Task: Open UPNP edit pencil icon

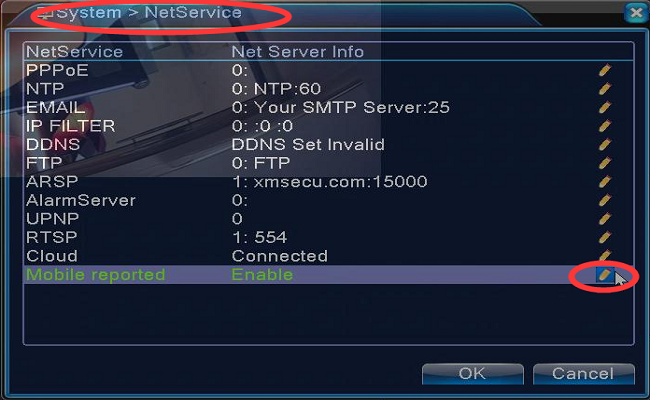Action: click(605, 219)
